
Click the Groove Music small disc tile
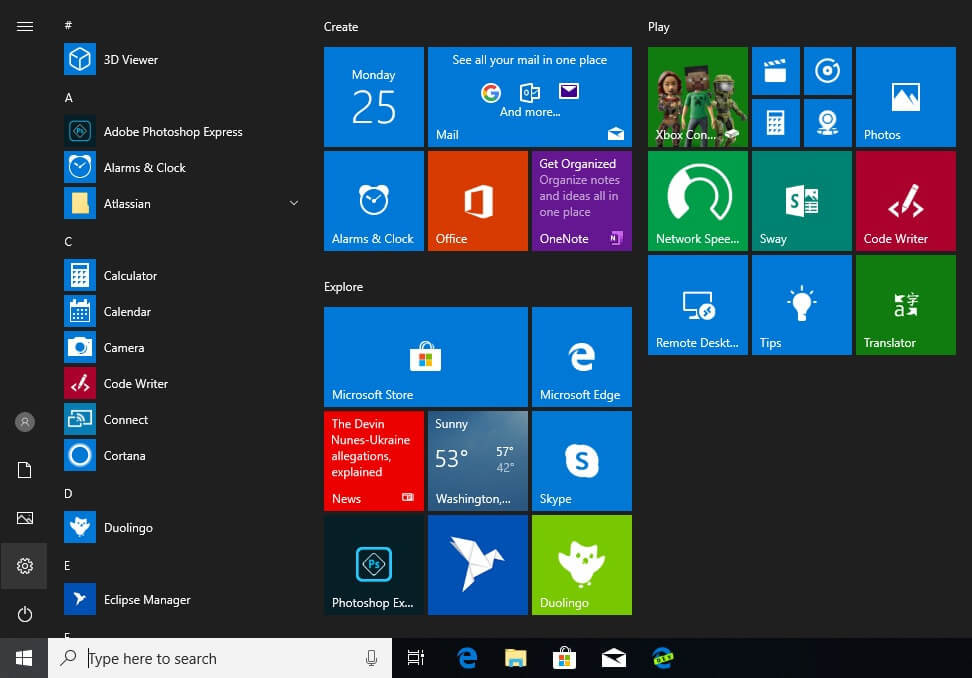[827, 71]
